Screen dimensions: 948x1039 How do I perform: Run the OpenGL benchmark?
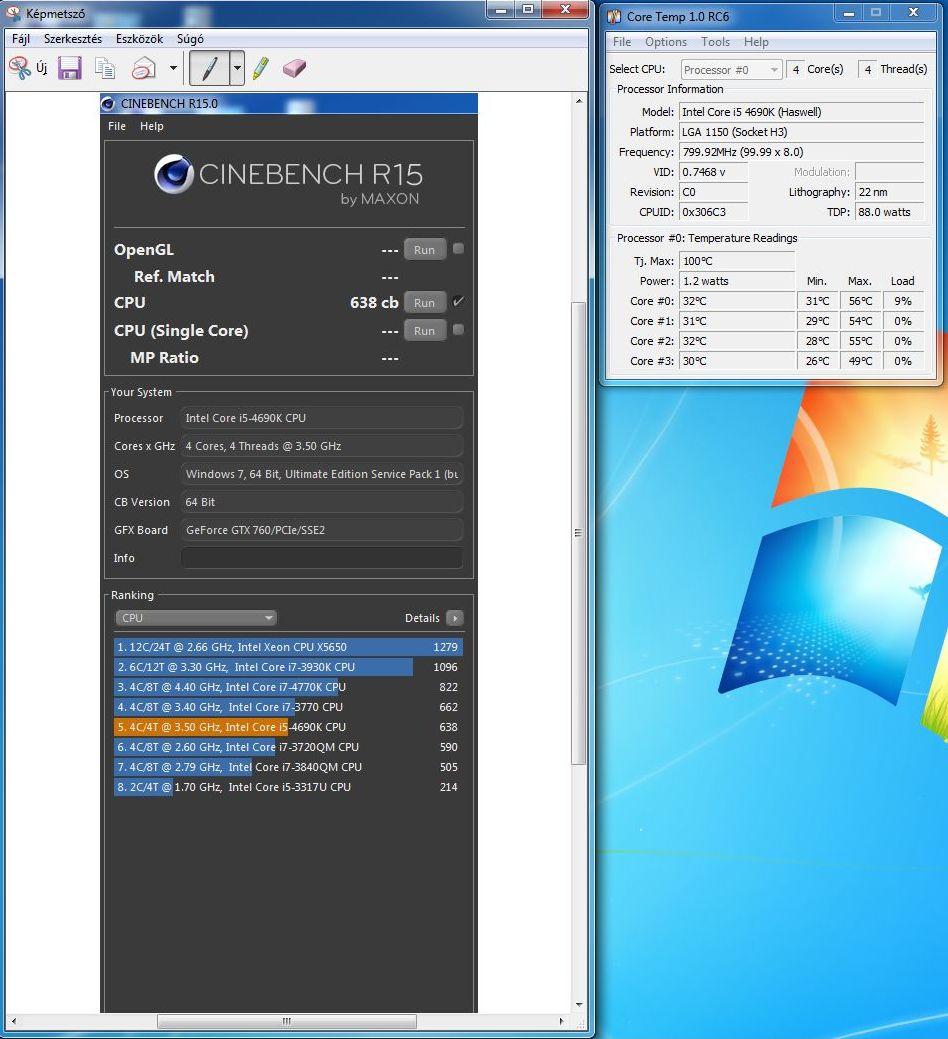click(425, 250)
